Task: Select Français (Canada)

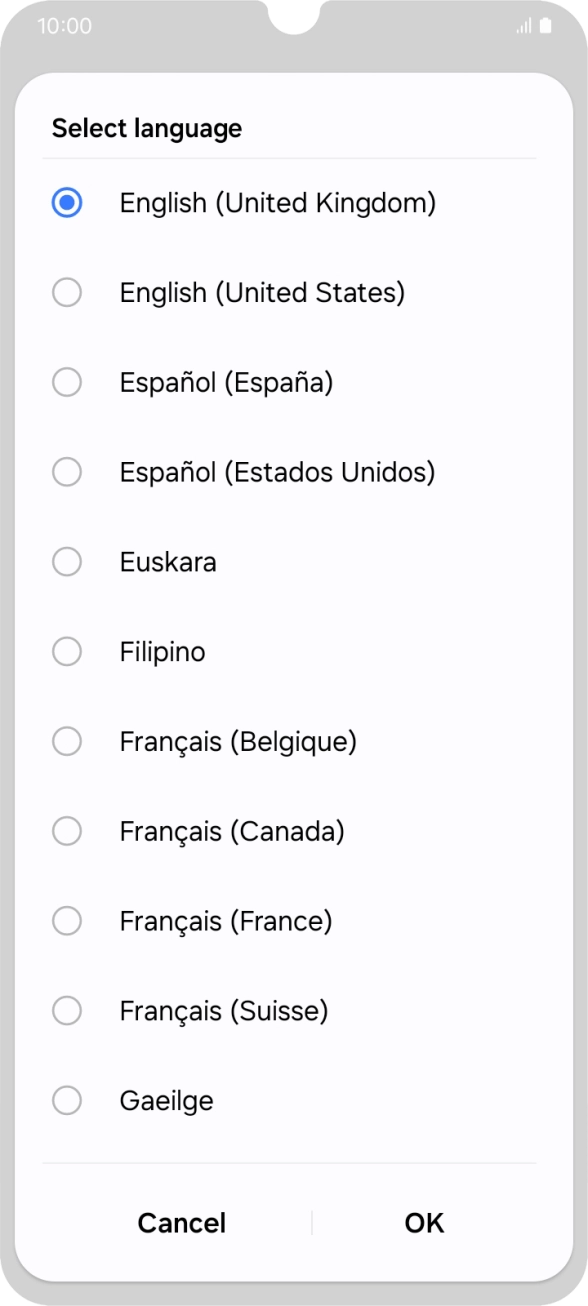Action: click(x=67, y=831)
